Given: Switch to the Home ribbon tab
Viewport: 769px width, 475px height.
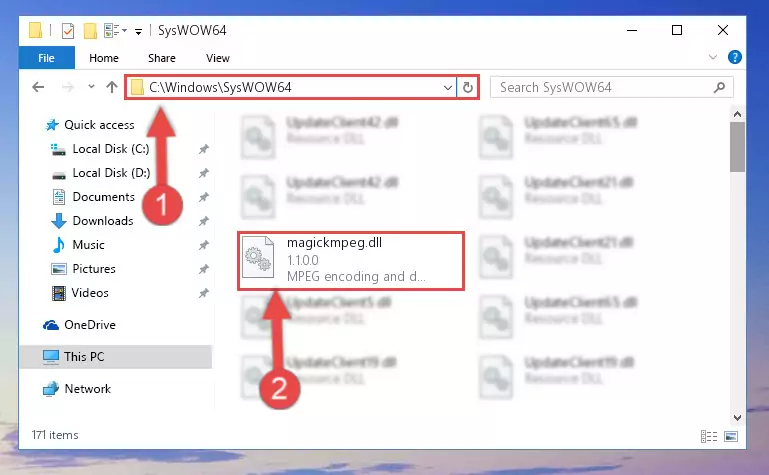Looking at the screenshot, I should coord(104,58).
